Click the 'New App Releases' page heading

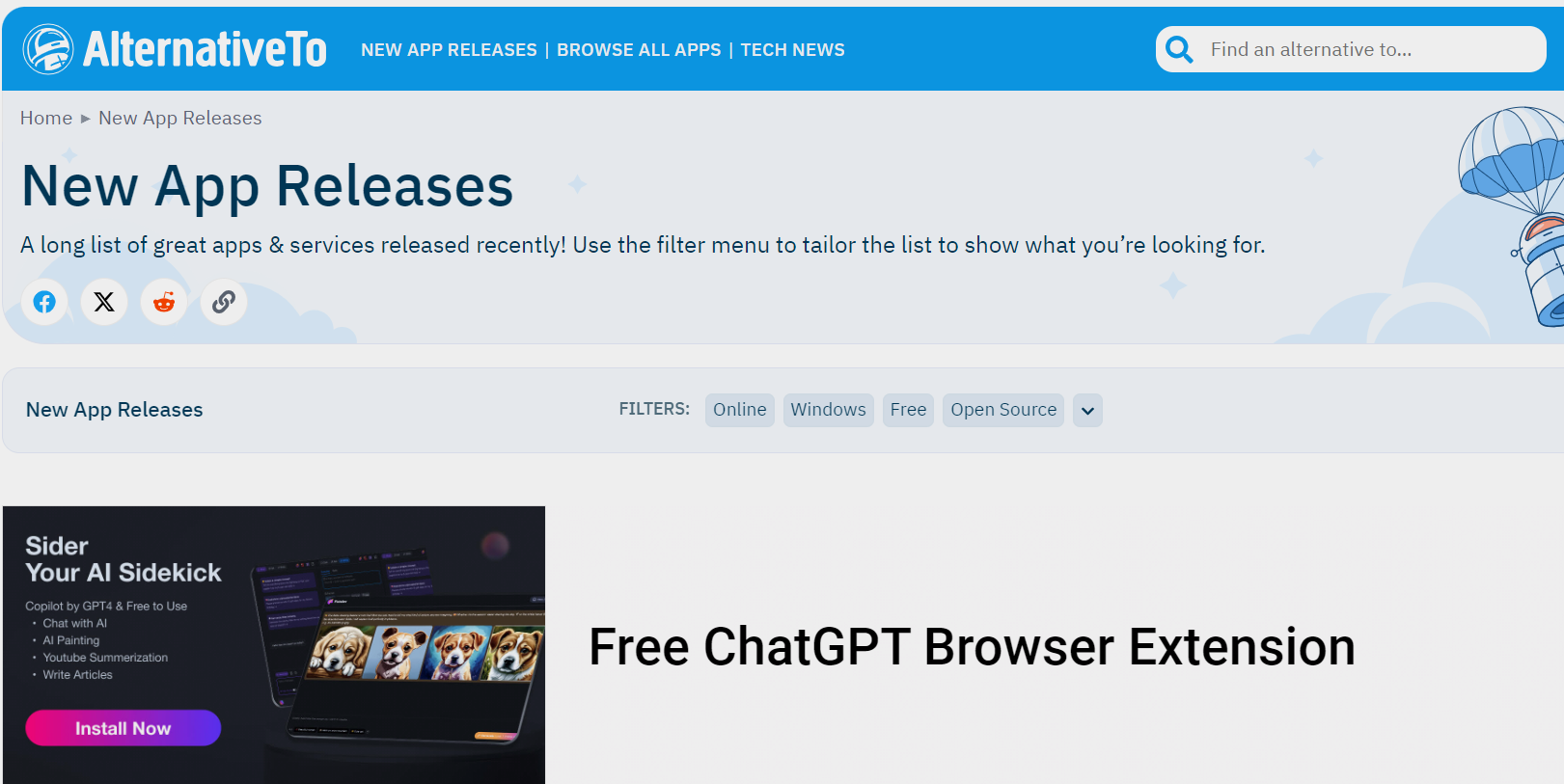click(267, 186)
